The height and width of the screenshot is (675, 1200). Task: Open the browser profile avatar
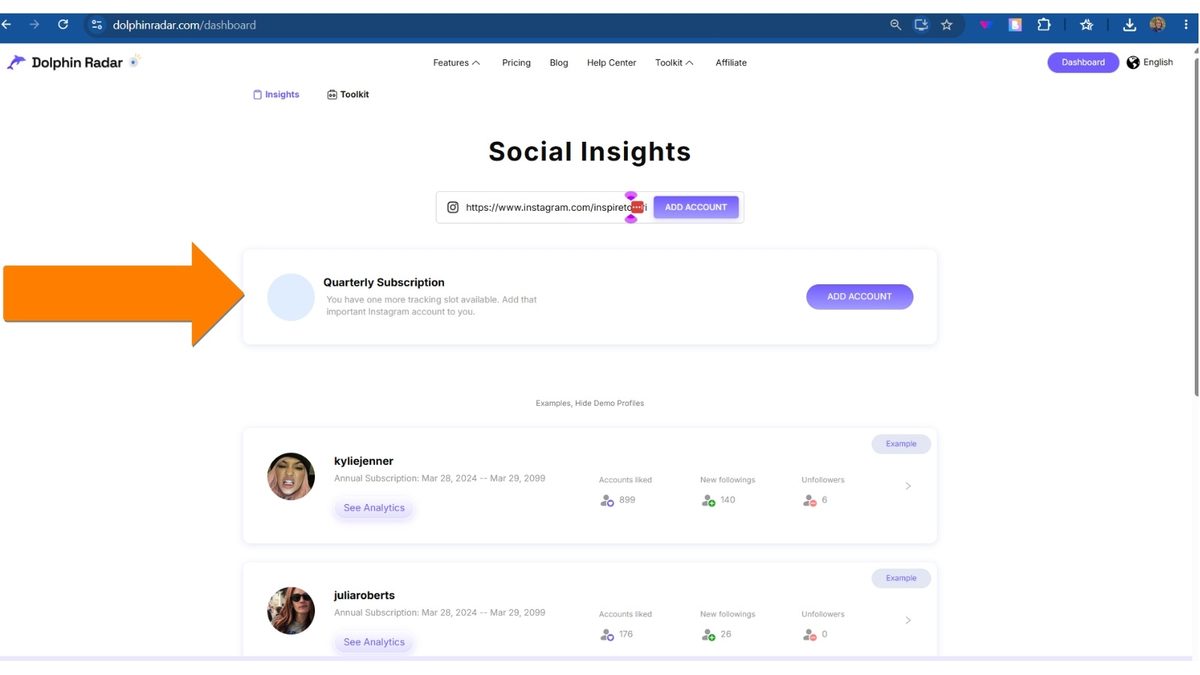1158,25
